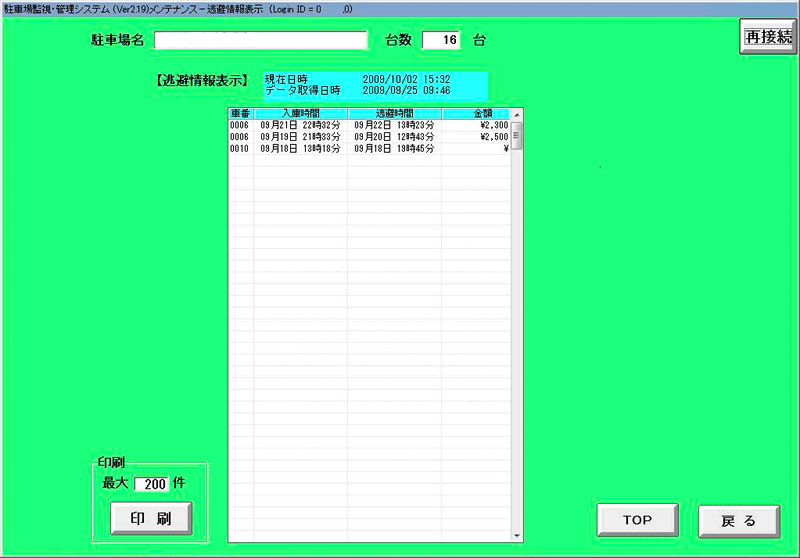Sort by the 車番 column header
800x558 pixels.
(x=240, y=114)
